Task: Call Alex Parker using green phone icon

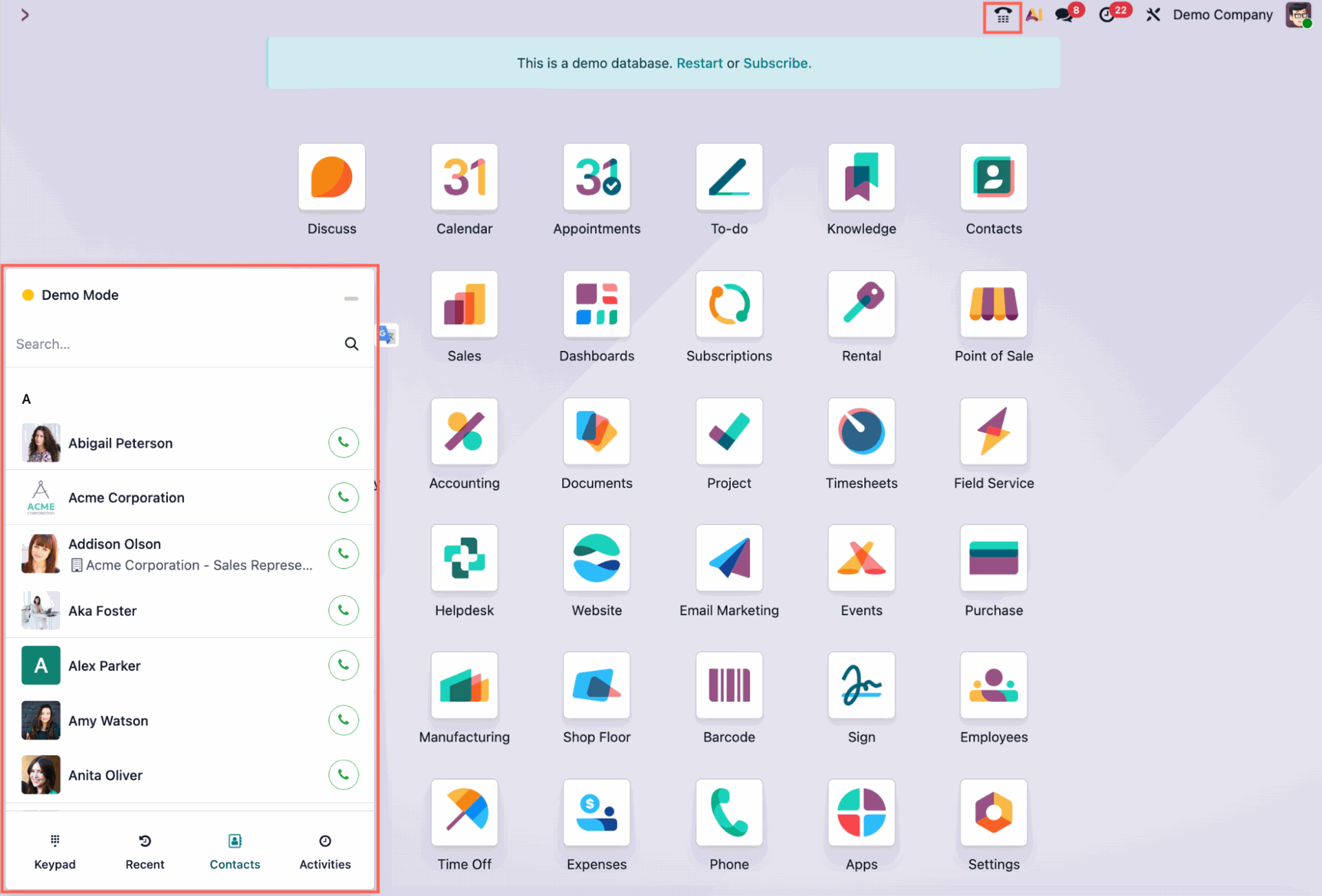Action: [343, 665]
